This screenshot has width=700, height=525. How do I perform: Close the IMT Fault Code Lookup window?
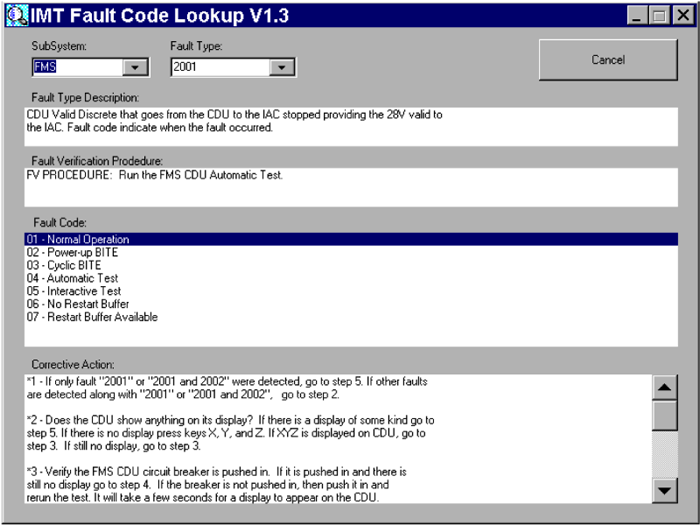[681, 15]
